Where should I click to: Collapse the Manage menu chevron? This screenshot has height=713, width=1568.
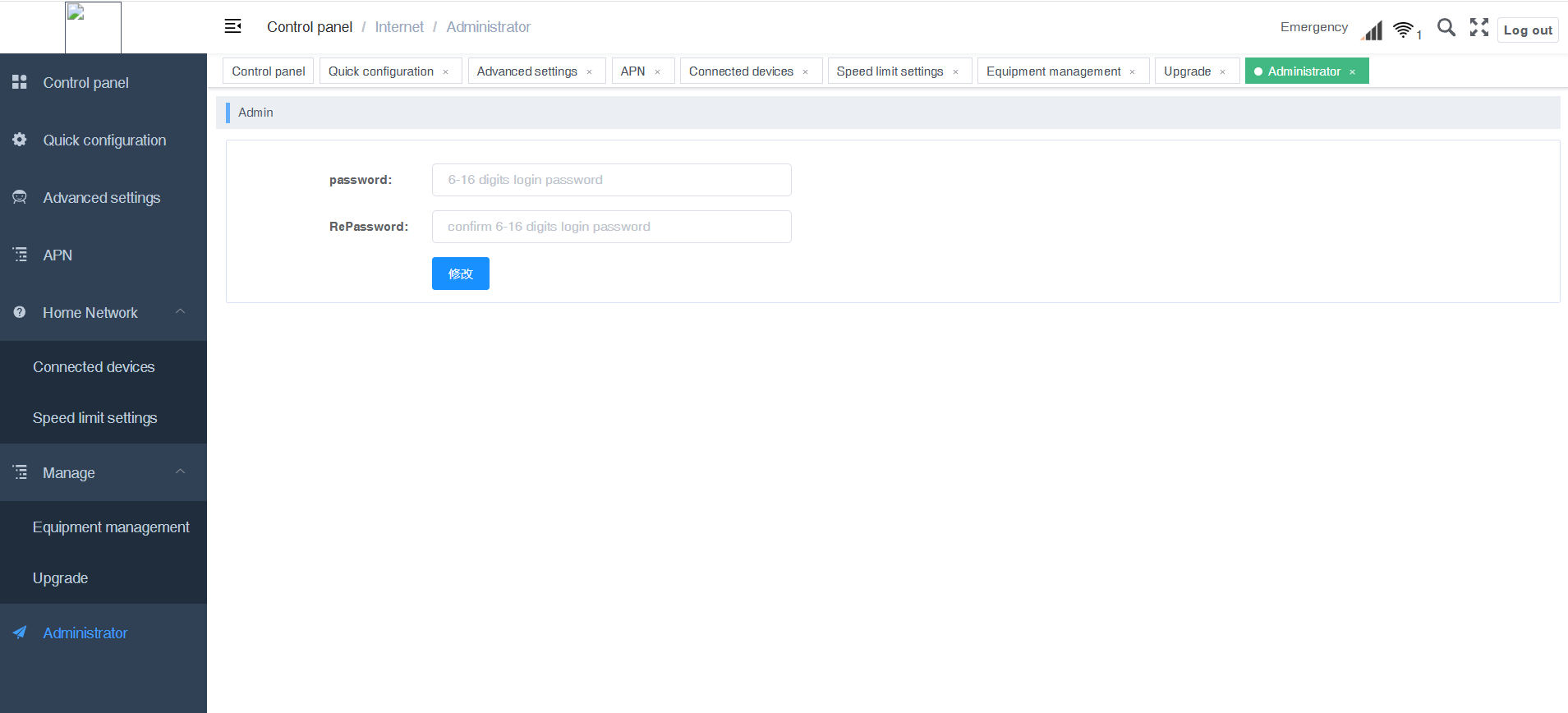pyautogui.click(x=181, y=472)
